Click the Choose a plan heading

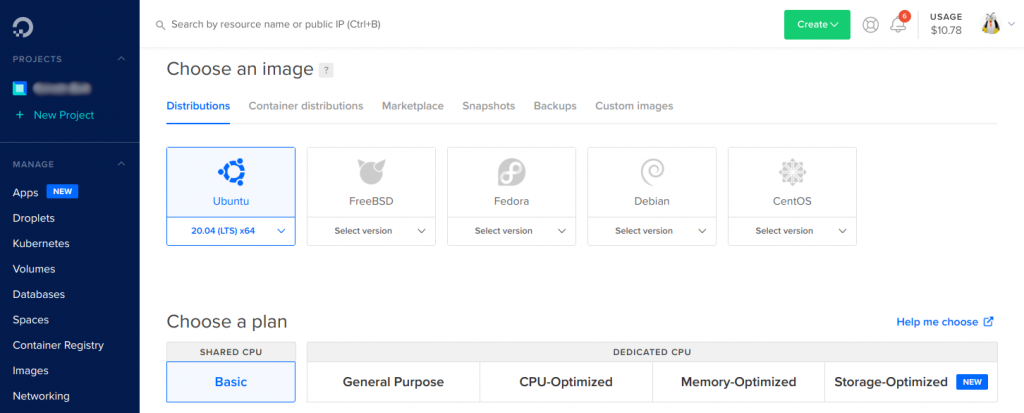(227, 322)
